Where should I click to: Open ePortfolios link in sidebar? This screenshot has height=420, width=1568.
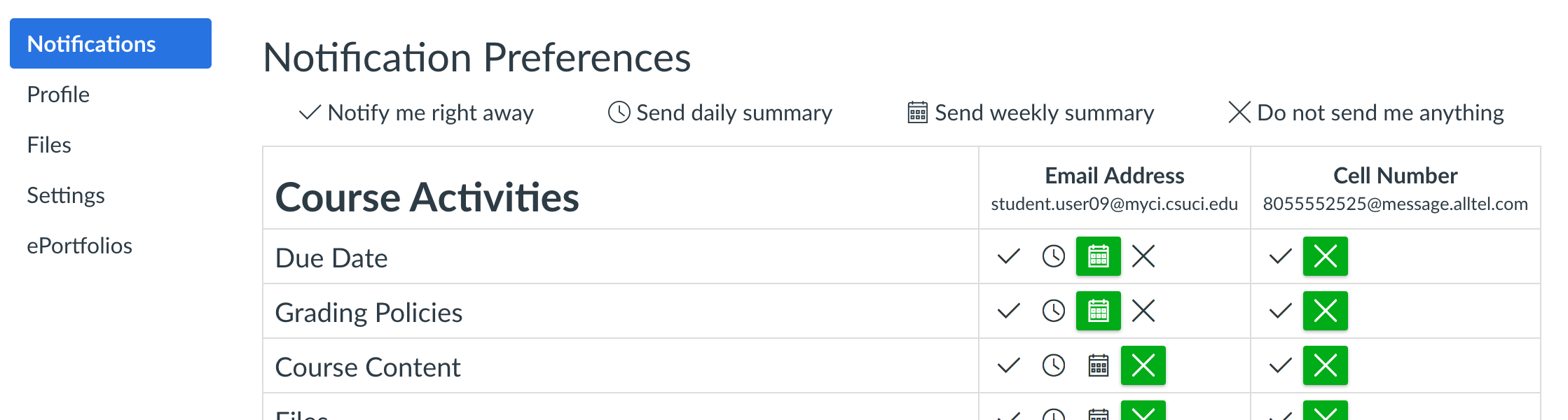(x=79, y=246)
